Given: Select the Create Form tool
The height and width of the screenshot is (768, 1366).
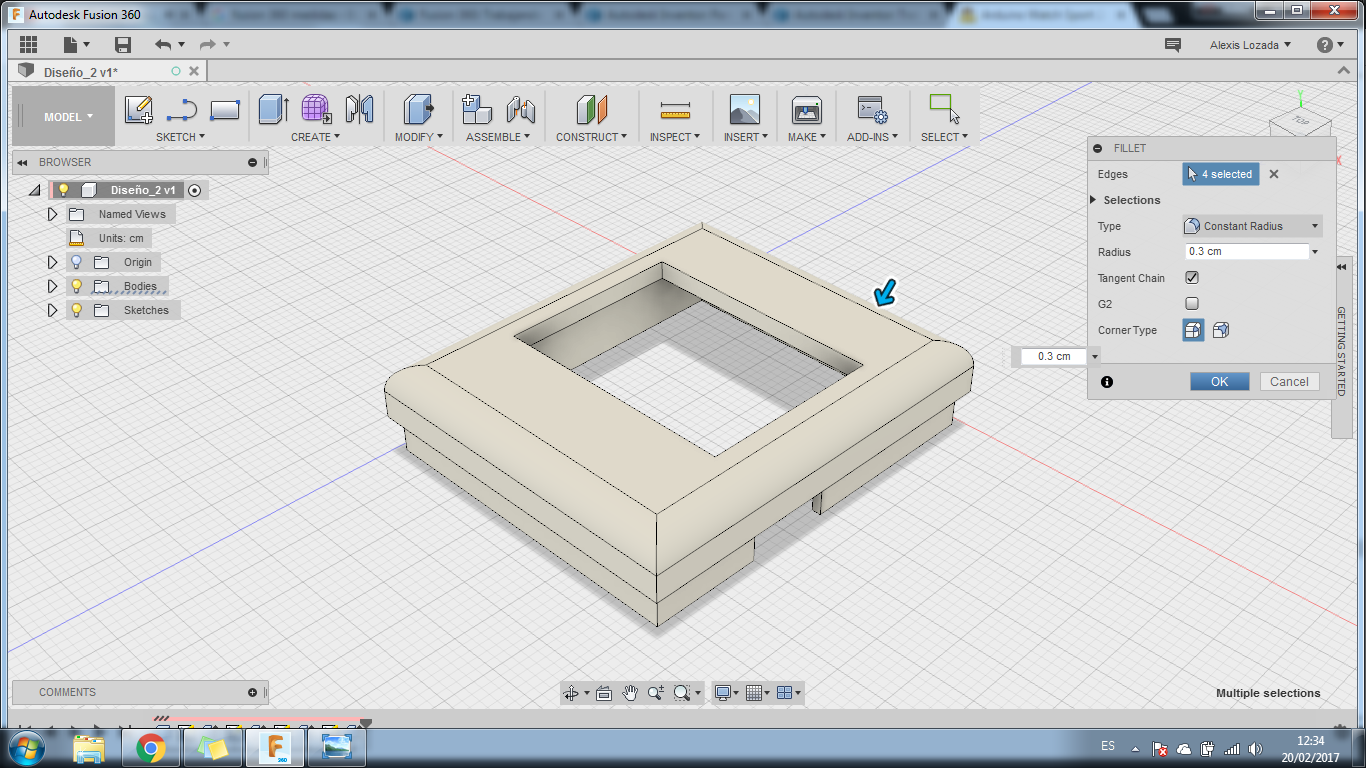Looking at the screenshot, I should point(316,109).
